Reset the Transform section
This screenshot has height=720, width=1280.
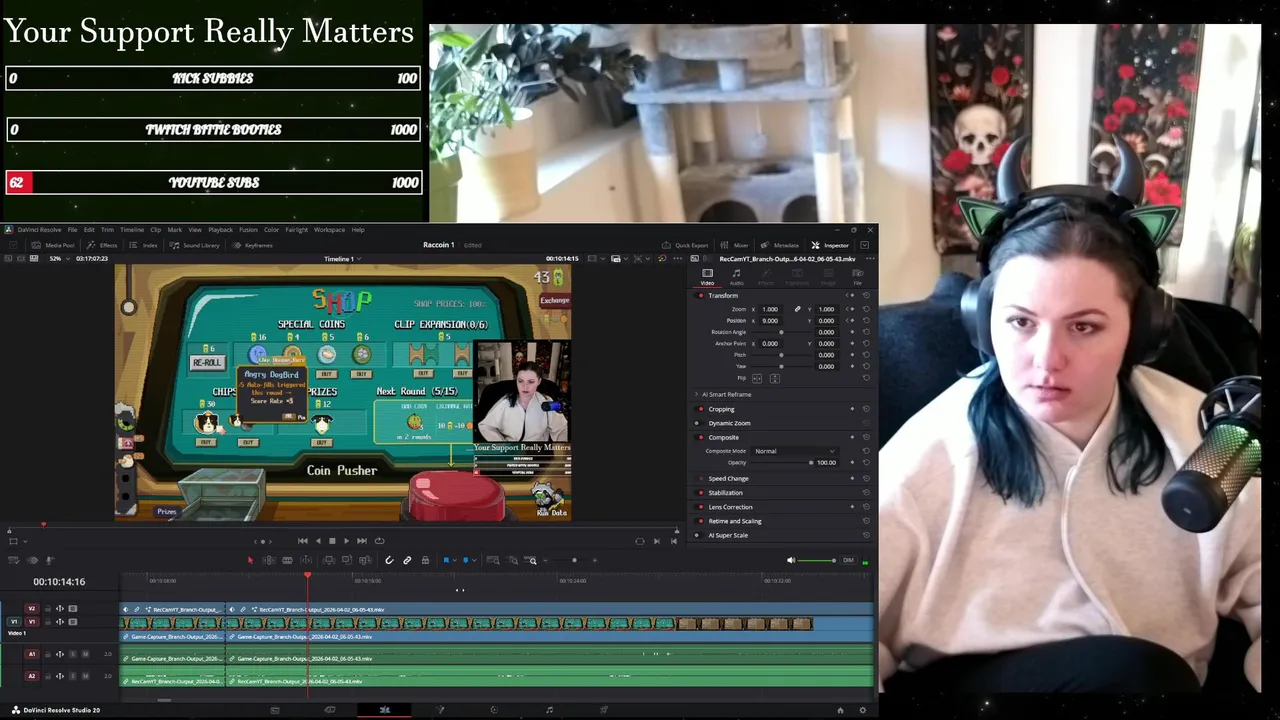point(866,296)
